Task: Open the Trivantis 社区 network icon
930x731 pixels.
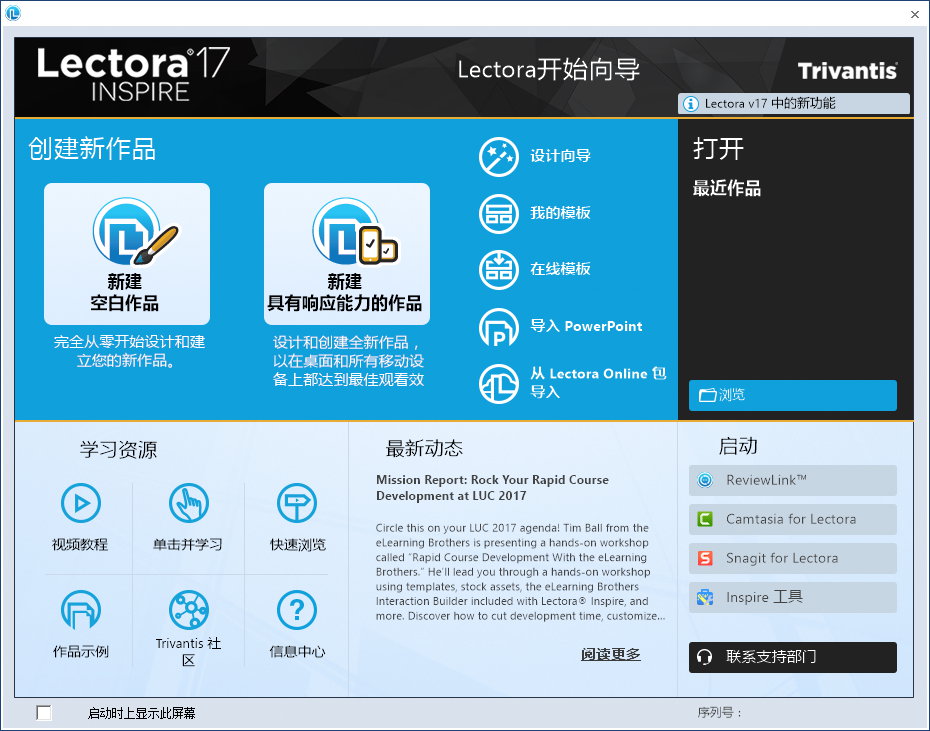Action: point(189,610)
